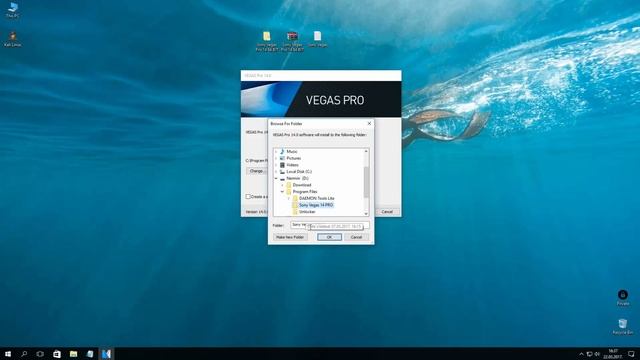The width and height of the screenshot is (640, 360).
Task: Click the Make New Folder button
Action: (290, 237)
